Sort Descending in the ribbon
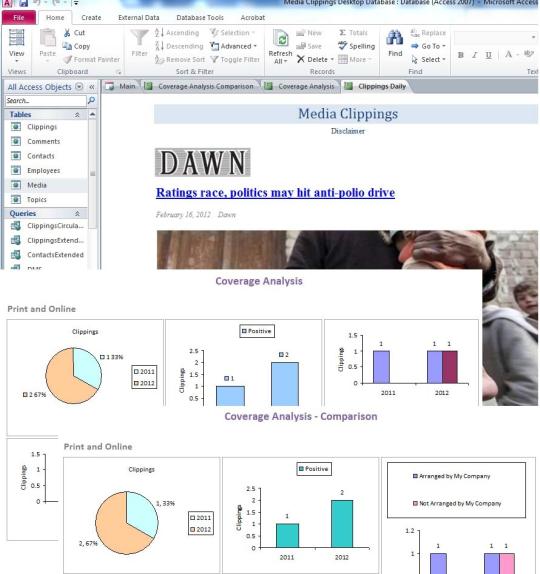This screenshot has height=574, width=540. pos(179,46)
